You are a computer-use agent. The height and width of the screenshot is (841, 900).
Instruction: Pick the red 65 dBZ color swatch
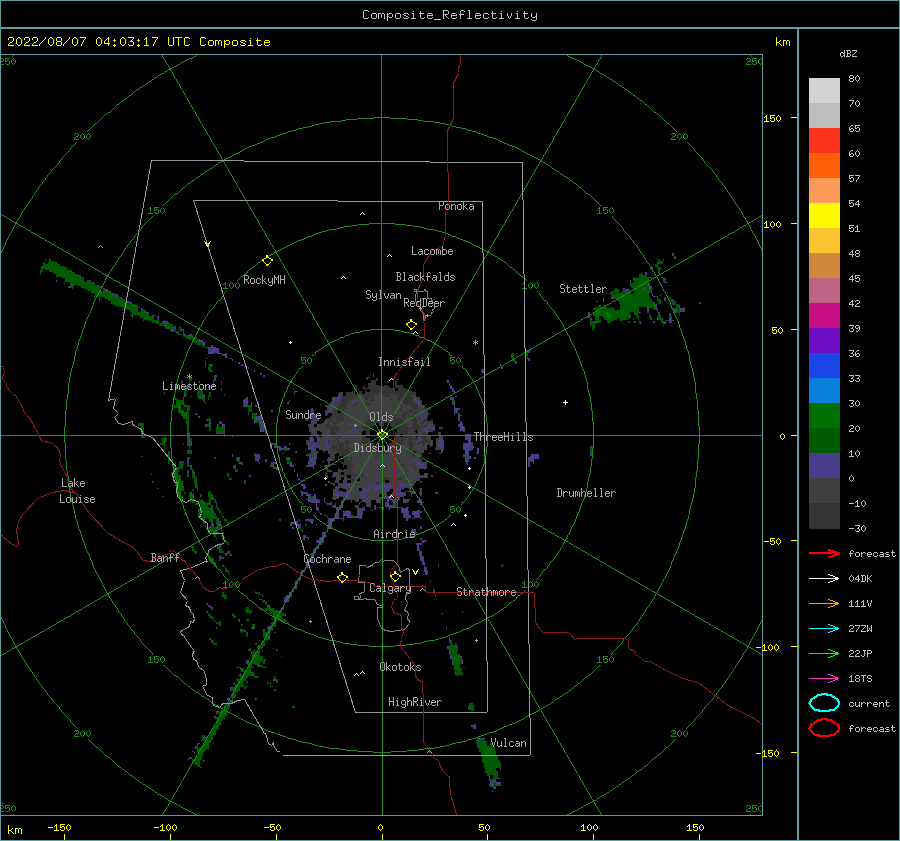tap(824, 140)
